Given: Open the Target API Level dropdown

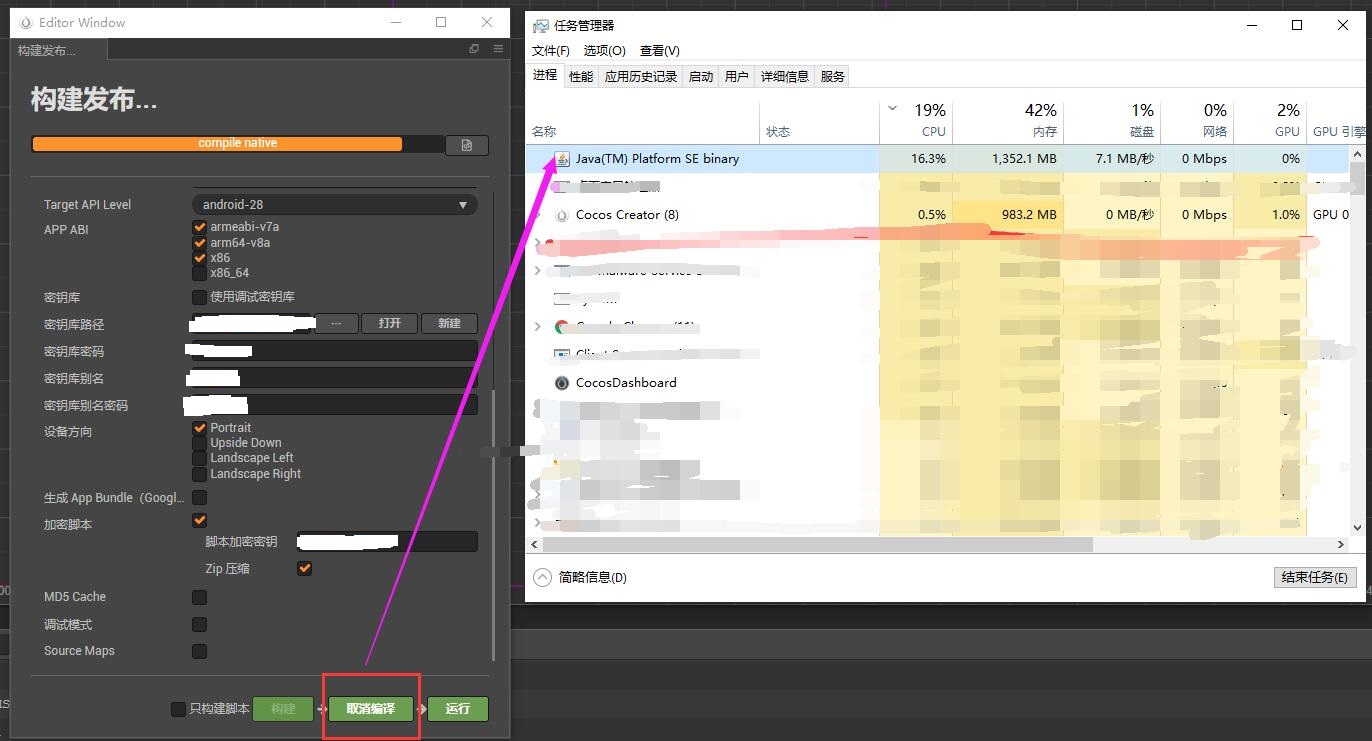Looking at the screenshot, I should [334, 204].
